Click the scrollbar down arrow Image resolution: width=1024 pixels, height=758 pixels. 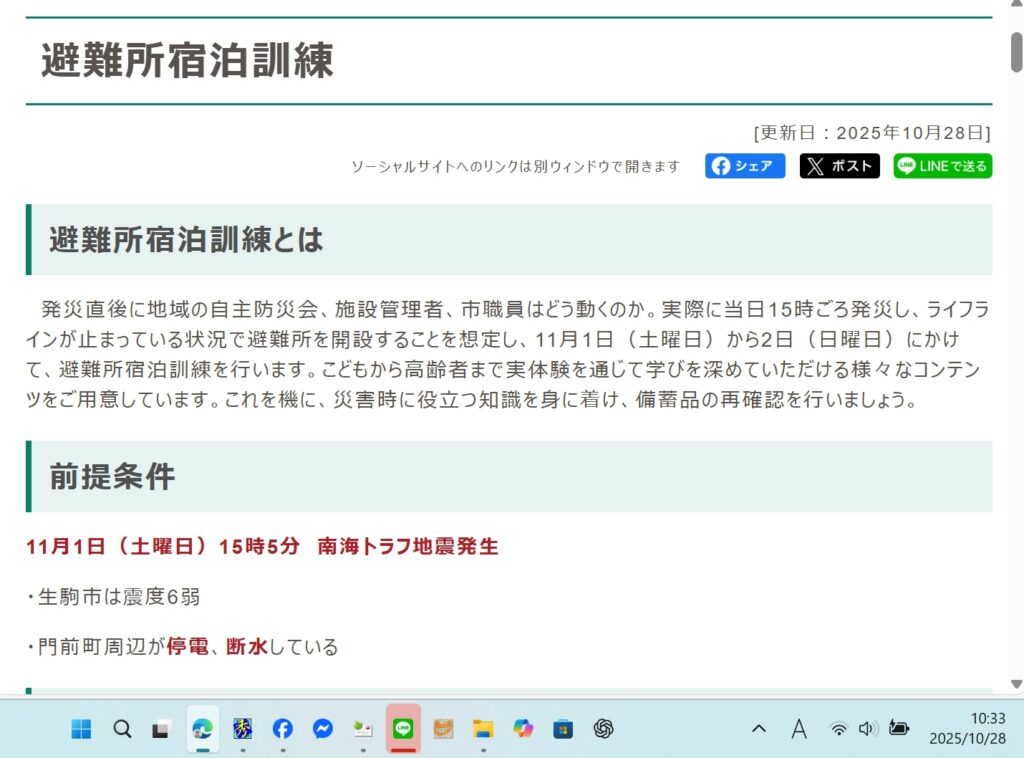point(1016,685)
